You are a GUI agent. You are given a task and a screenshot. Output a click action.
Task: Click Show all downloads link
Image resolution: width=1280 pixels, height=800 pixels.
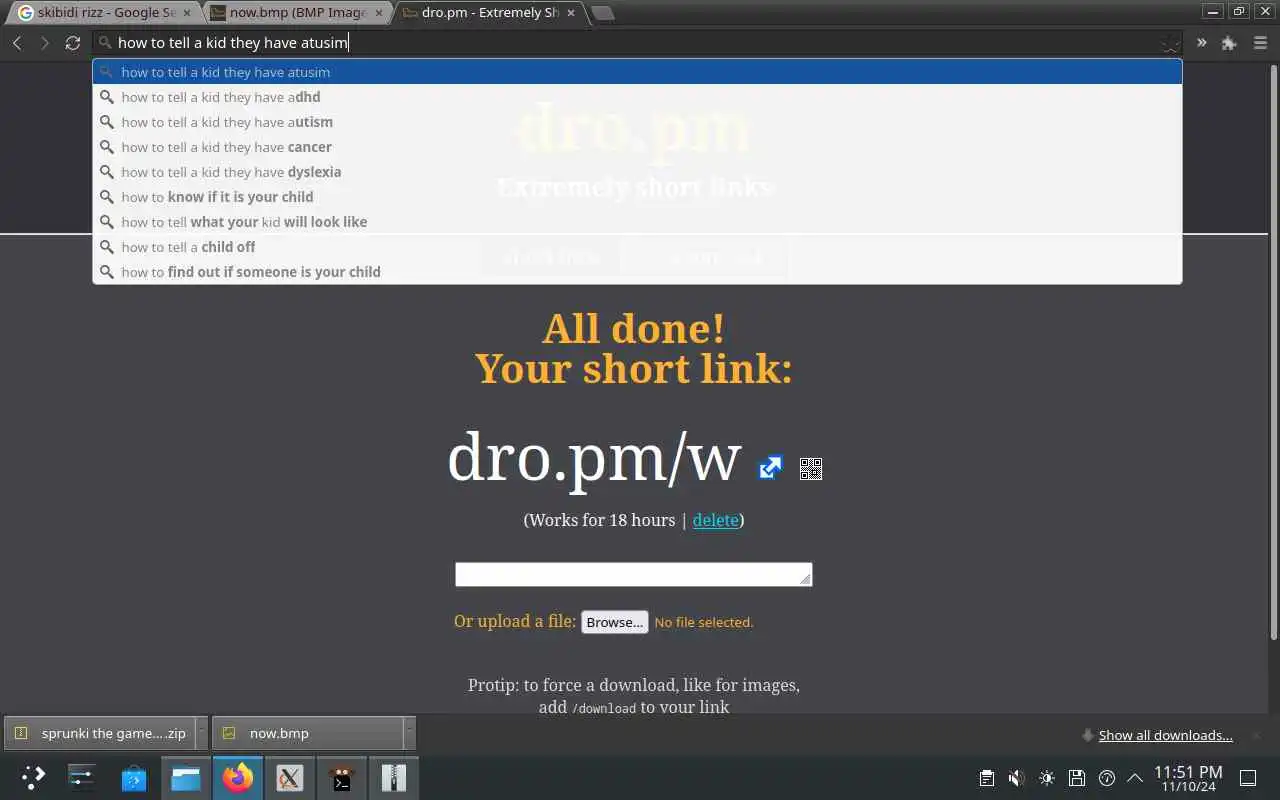point(1166,735)
